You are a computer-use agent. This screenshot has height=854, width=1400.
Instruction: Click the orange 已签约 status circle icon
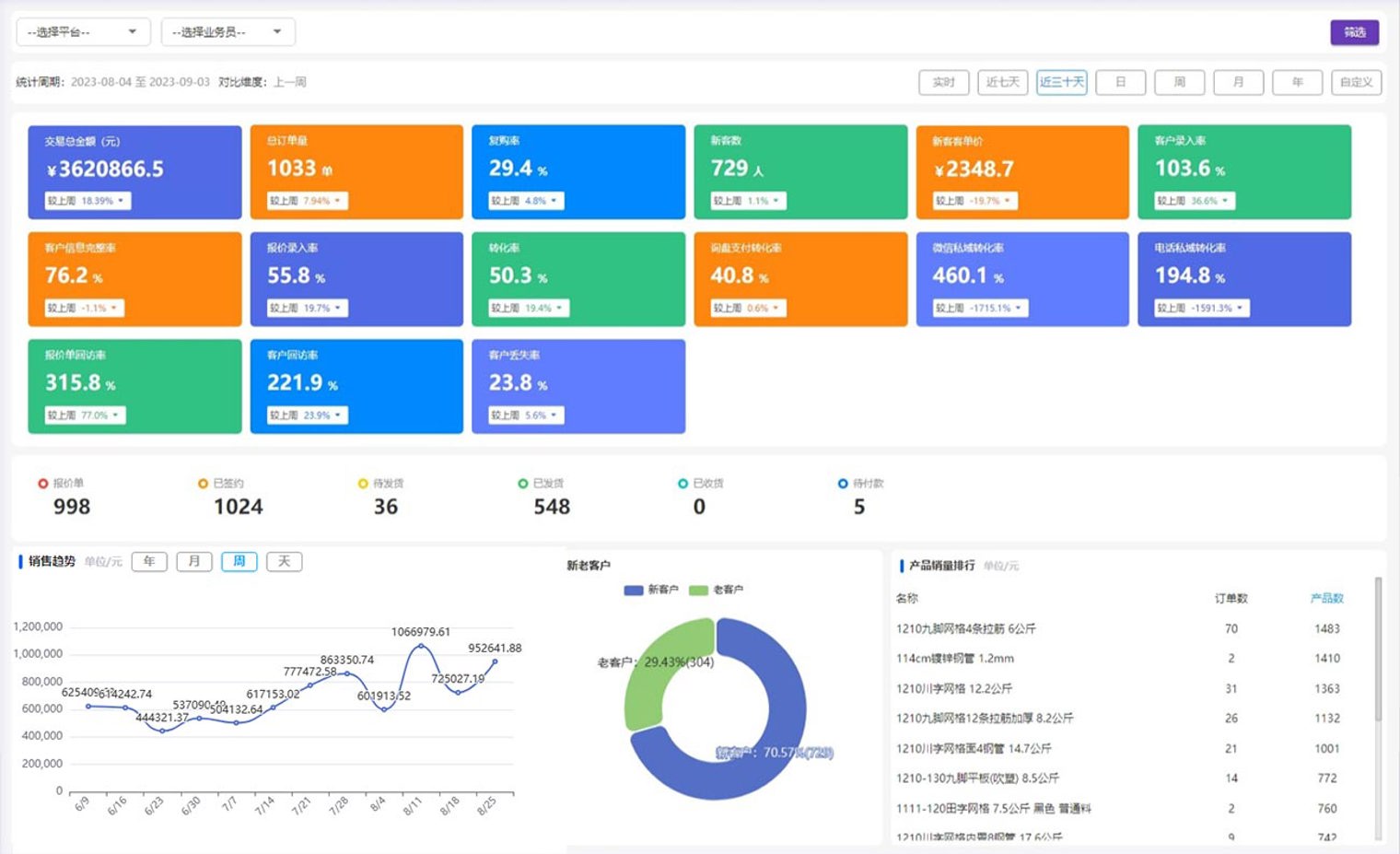203,484
